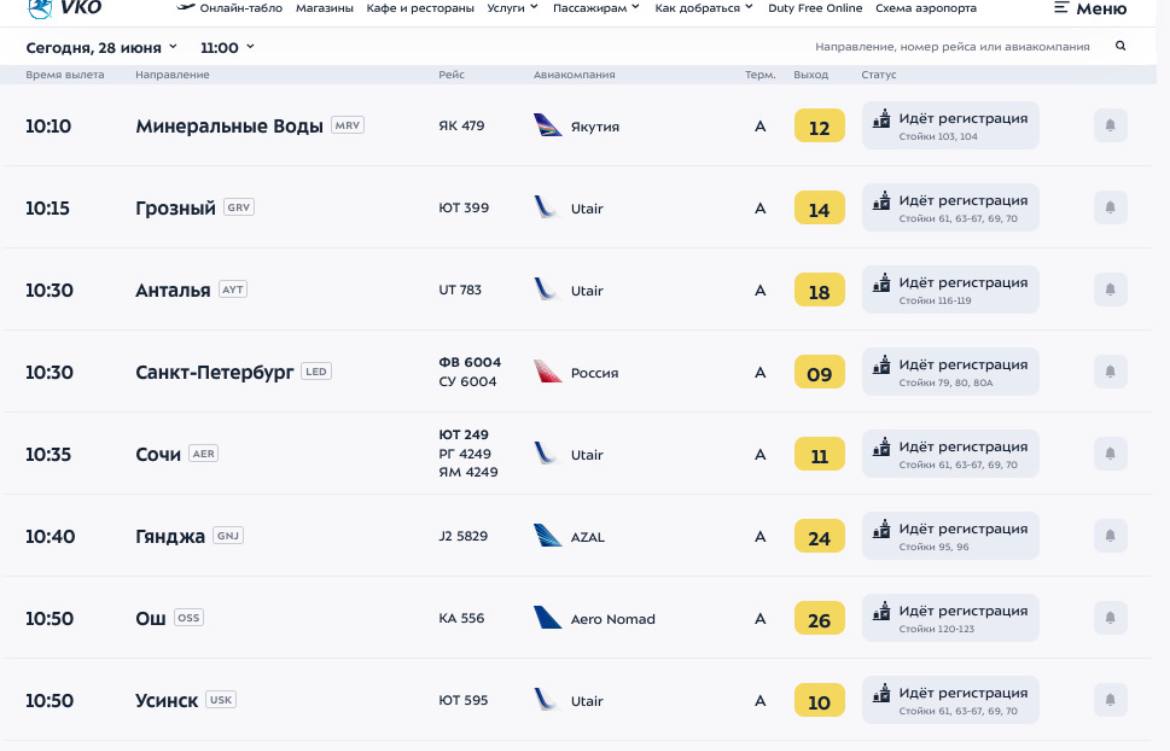1170x751 pixels.
Task: Open the Онлайн-табло menu item
Action: [229, 8]
